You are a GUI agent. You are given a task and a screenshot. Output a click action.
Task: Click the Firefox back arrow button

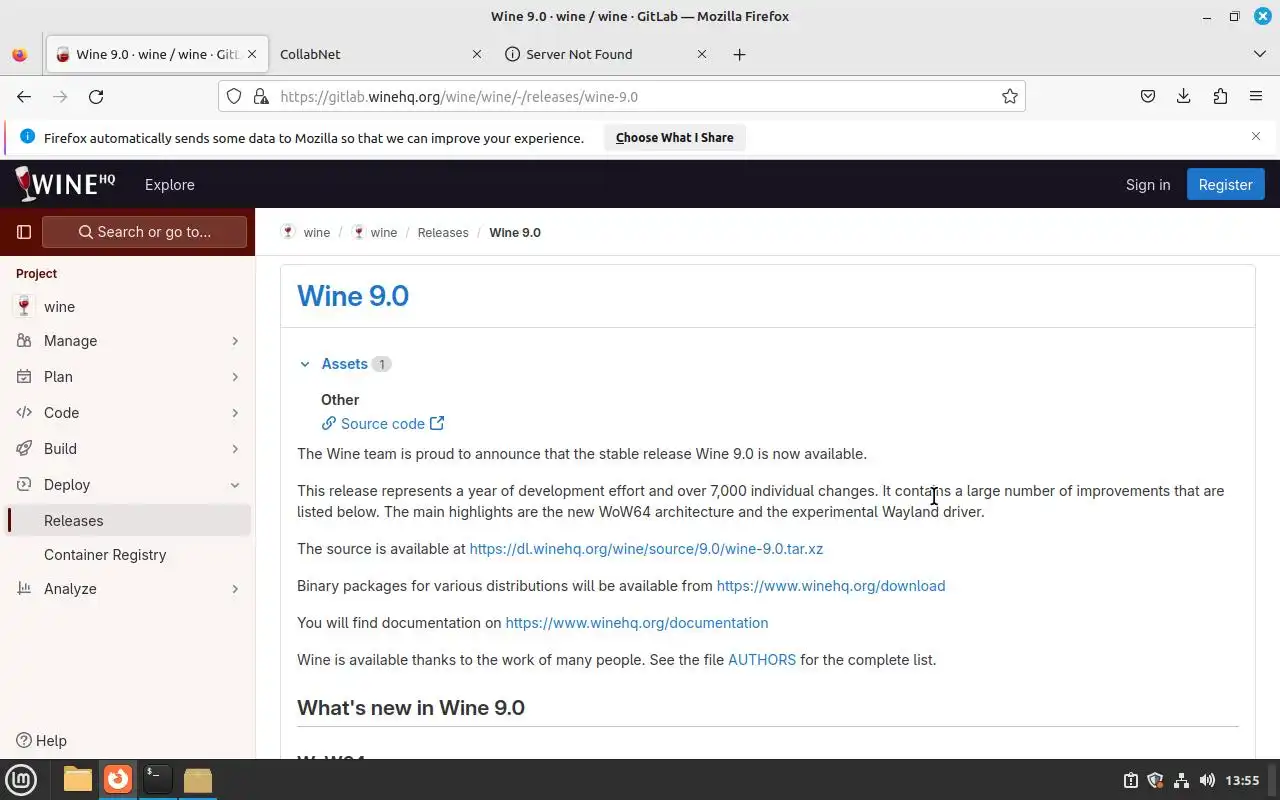coord(24,96)
